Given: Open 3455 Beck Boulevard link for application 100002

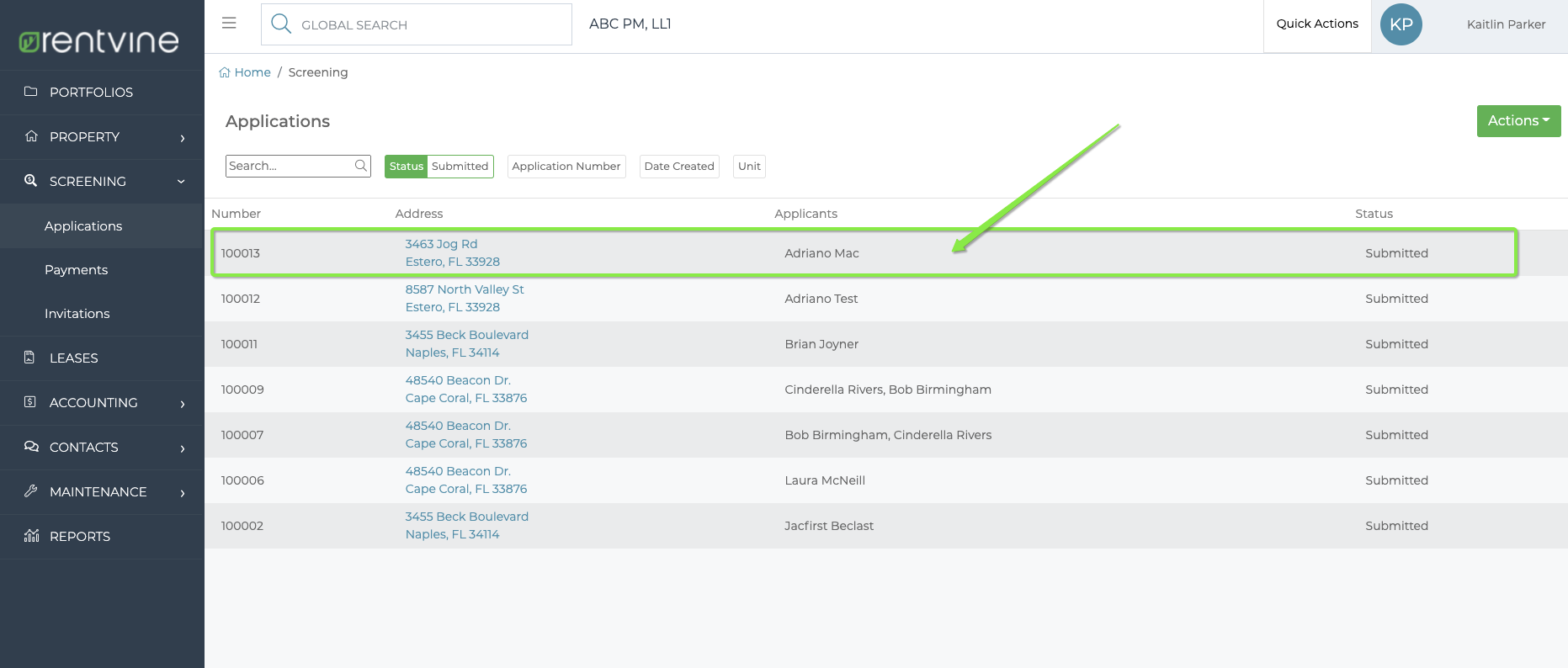Looking at the screenshot, I should click(467, 517).
